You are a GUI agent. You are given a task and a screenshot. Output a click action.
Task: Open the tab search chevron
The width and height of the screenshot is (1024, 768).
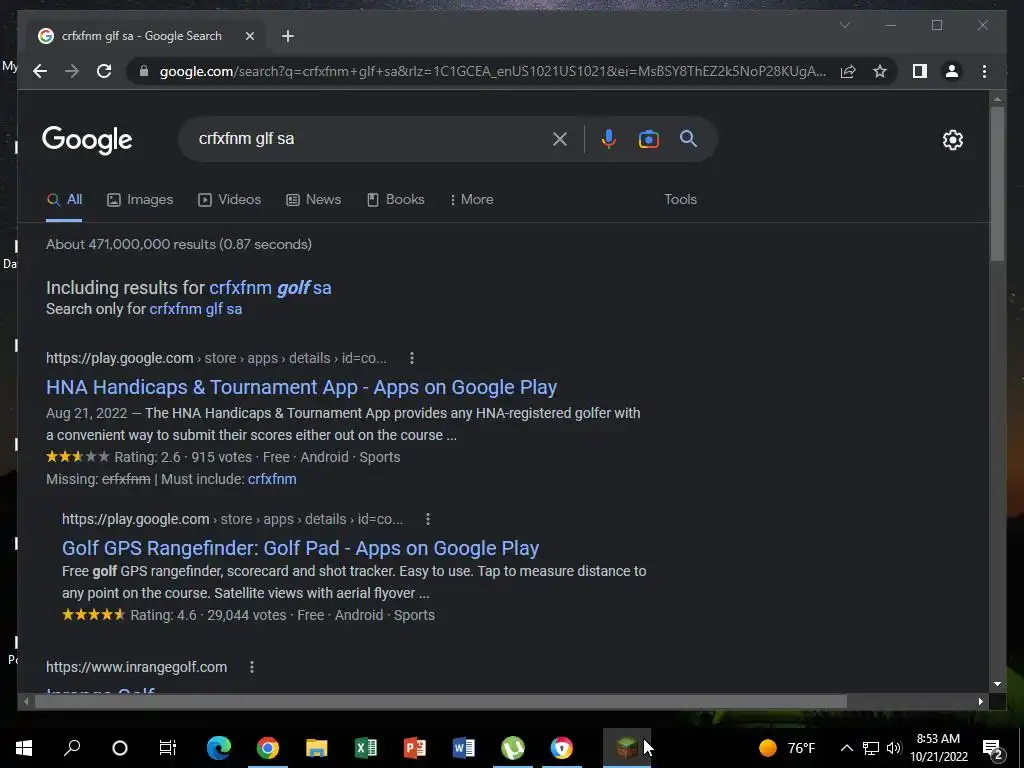(x=844, y=25)
